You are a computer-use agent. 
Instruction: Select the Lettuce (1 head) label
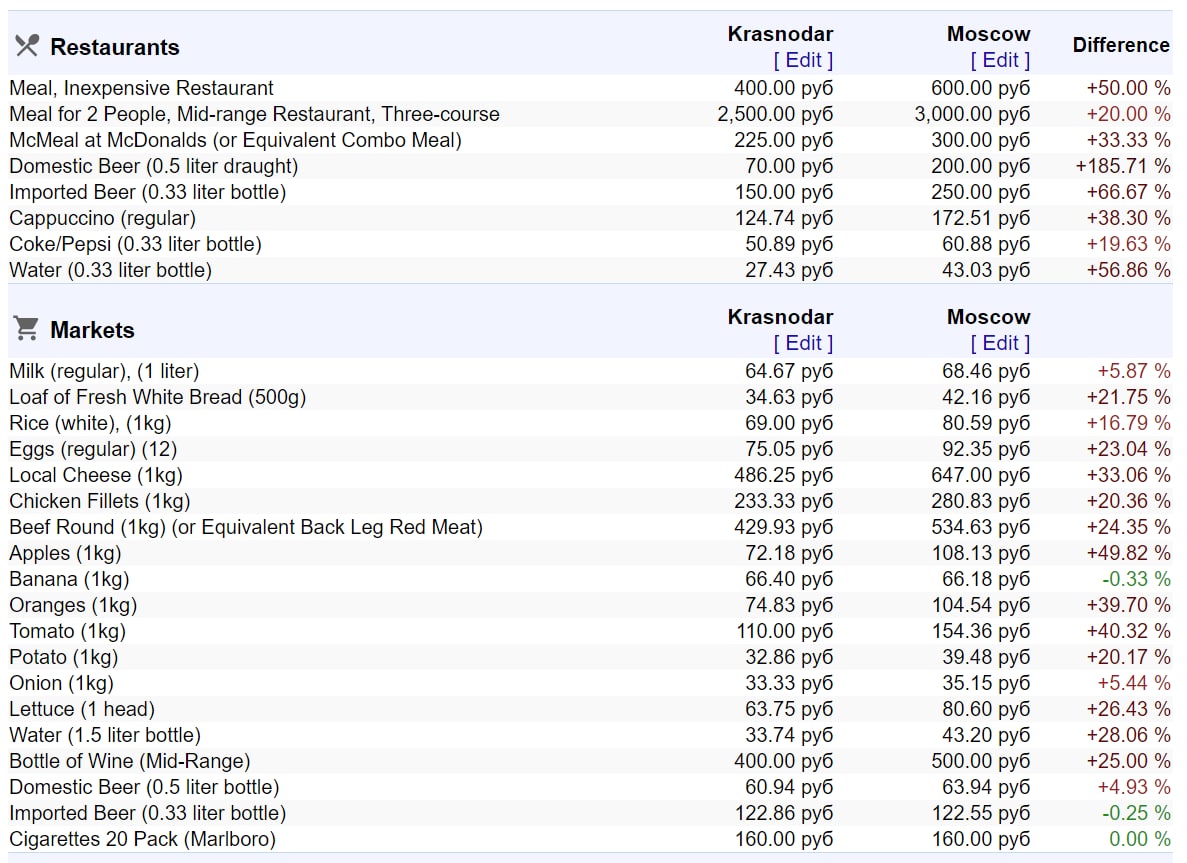click(x=82, y=709)
